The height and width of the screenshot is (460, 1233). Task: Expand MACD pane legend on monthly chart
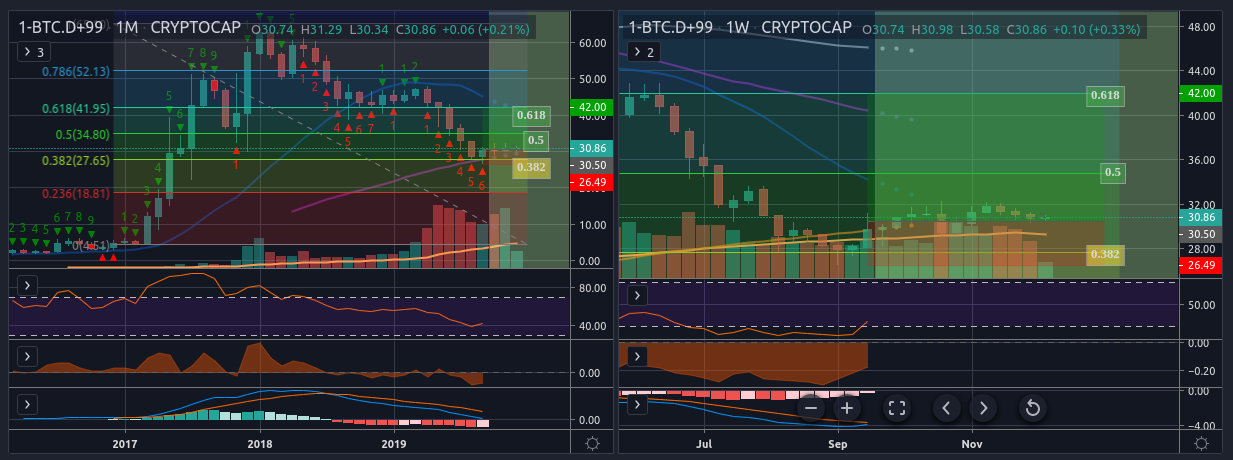tap(27, 403)
